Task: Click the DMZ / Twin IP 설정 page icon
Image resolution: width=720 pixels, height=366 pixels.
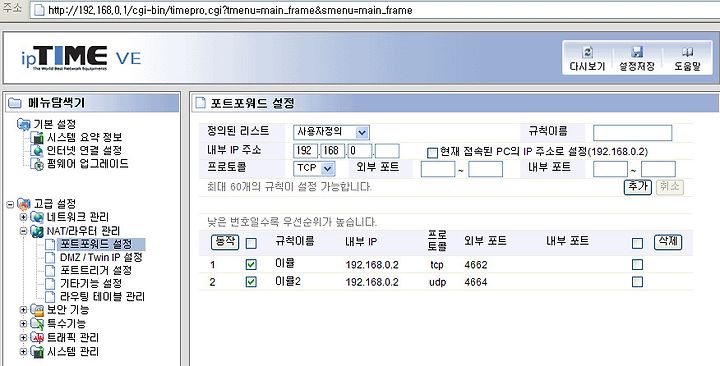Action: pos(50,257)
